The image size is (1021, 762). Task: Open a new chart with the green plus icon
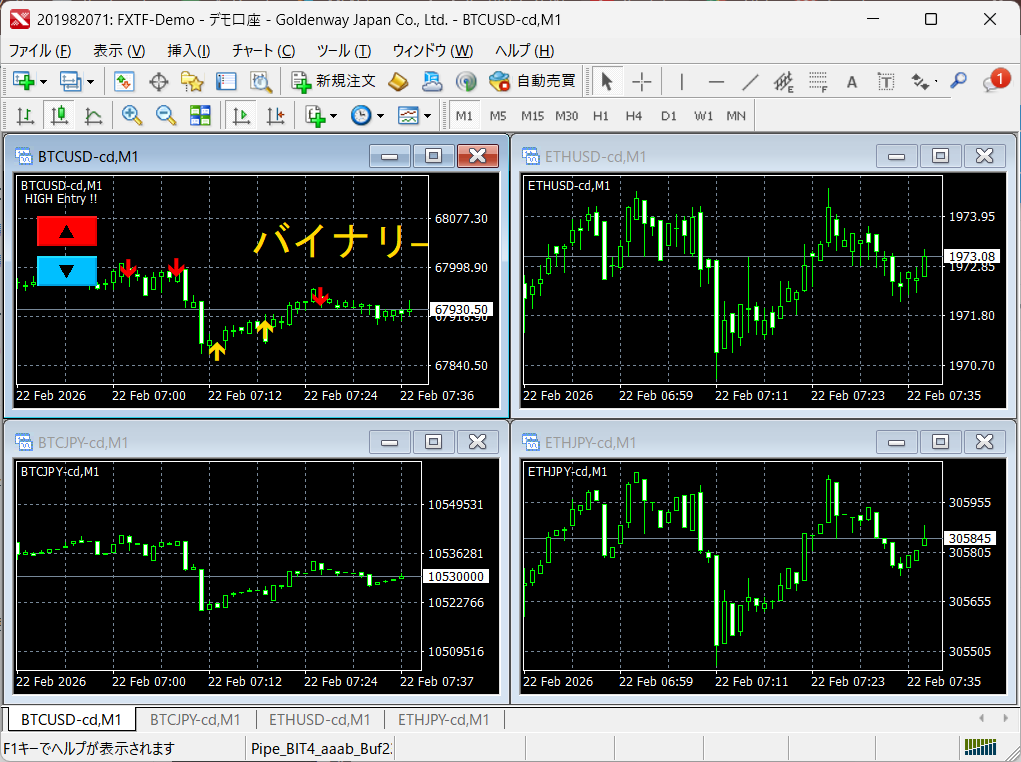click(x=23, y=81)
